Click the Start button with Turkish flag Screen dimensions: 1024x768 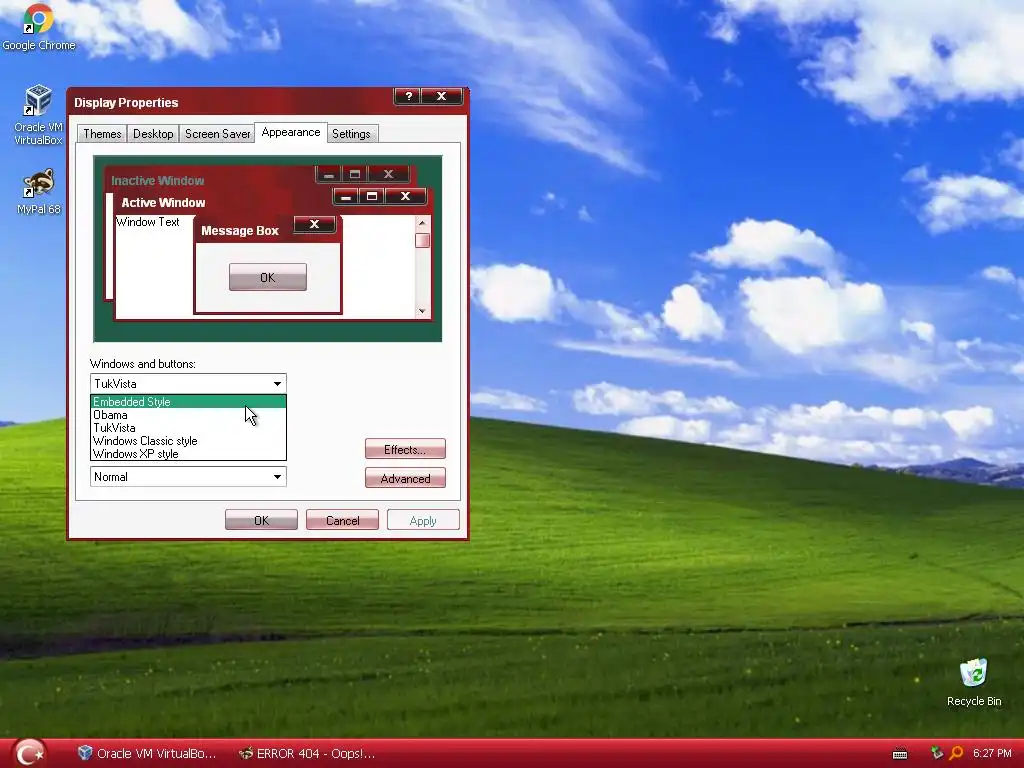click(29, 753)
